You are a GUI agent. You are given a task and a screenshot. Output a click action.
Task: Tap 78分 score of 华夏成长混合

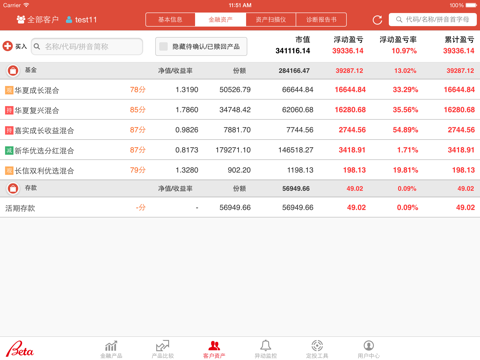pyautogui.click(x=138, y=90)
